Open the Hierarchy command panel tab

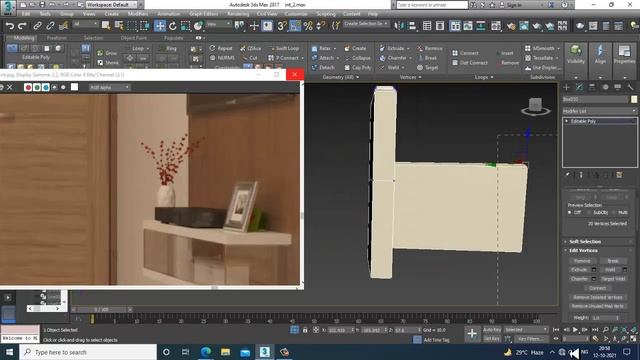(x=592, y=87)
